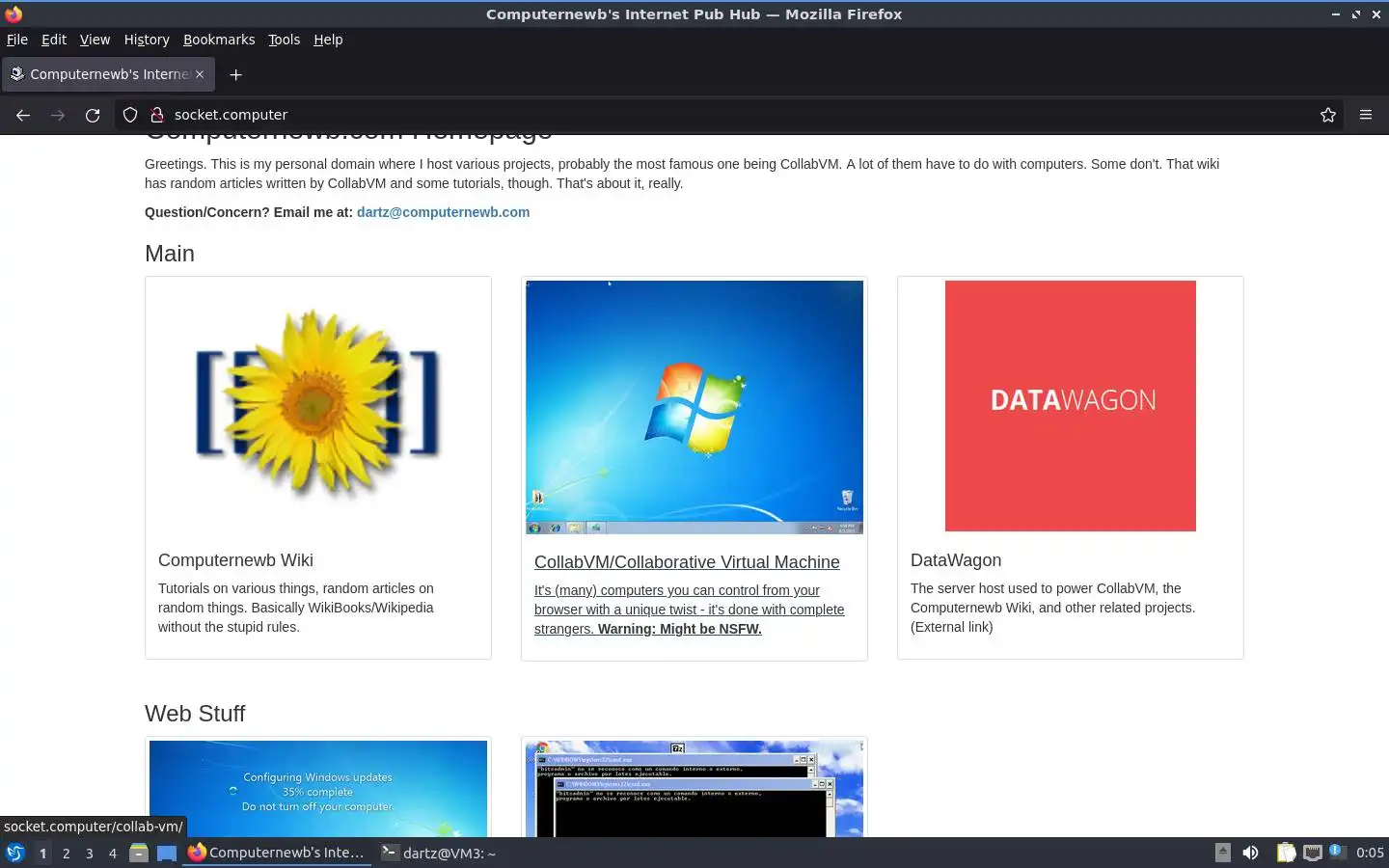Close the Computernewb's Internet tab
Viewport: 1389px width, 868px height.
pos(200,74)
